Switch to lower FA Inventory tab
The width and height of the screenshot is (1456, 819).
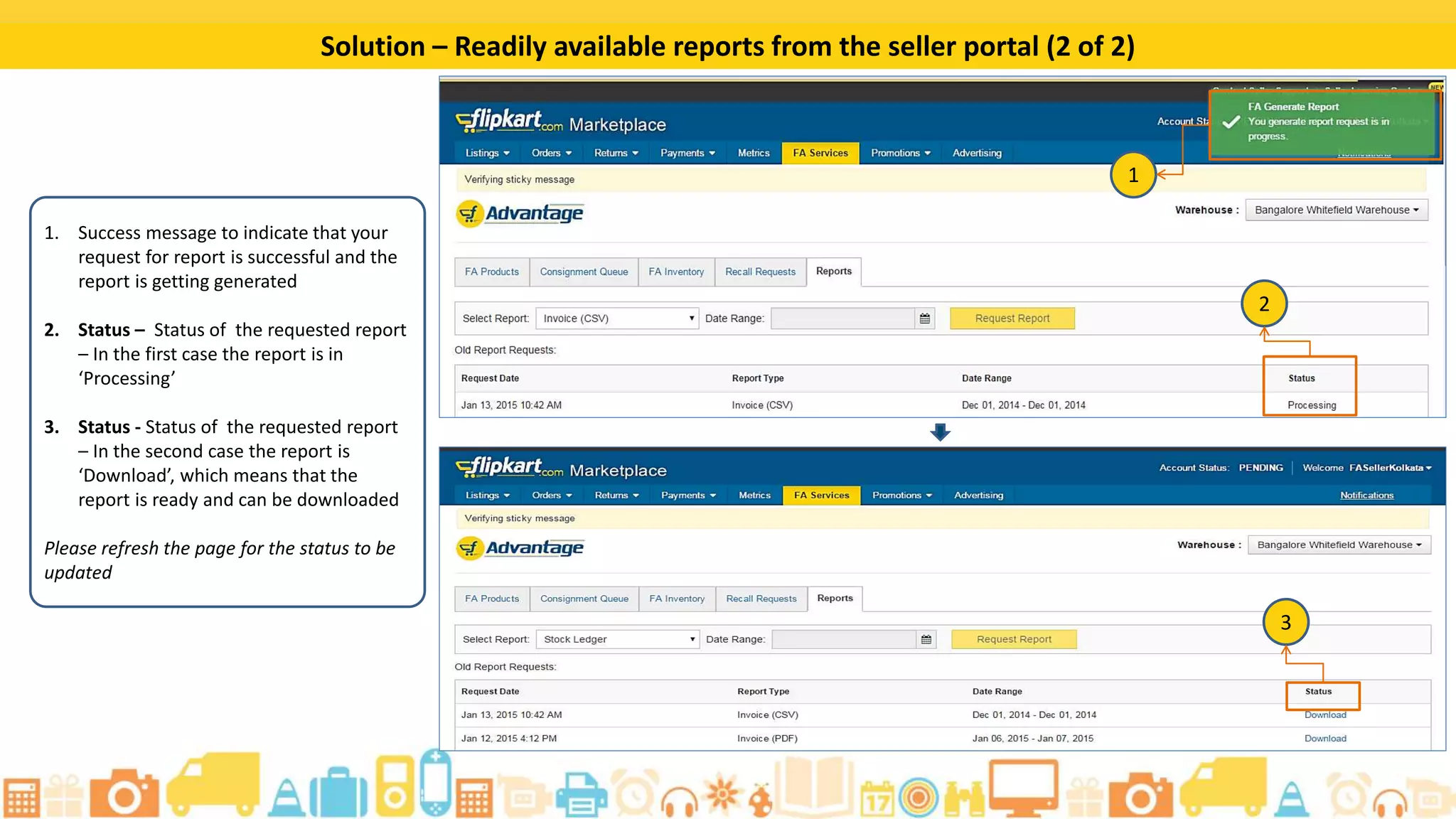[x=676, y=599]
